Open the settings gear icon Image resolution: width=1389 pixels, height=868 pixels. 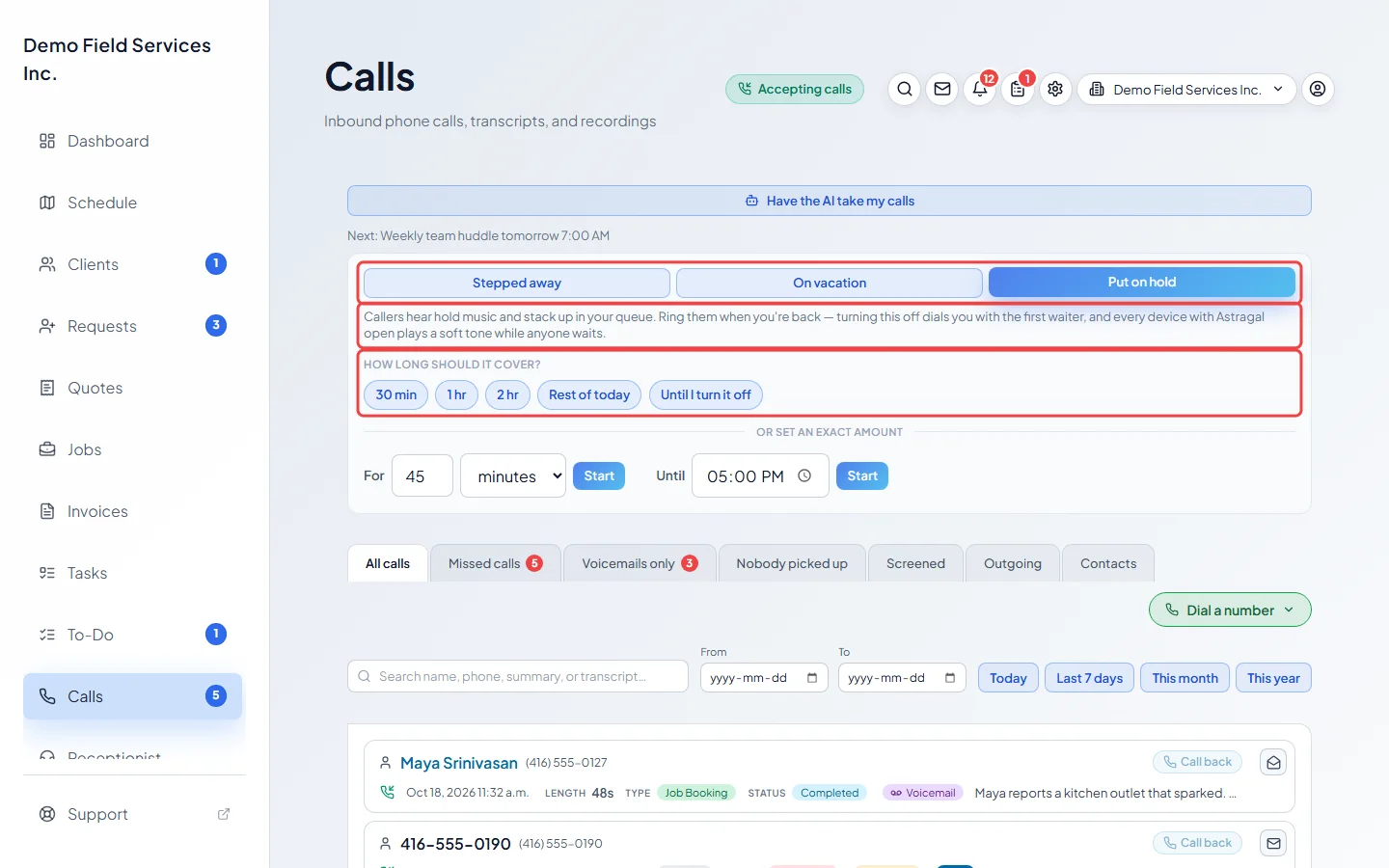click(1055, 90)
